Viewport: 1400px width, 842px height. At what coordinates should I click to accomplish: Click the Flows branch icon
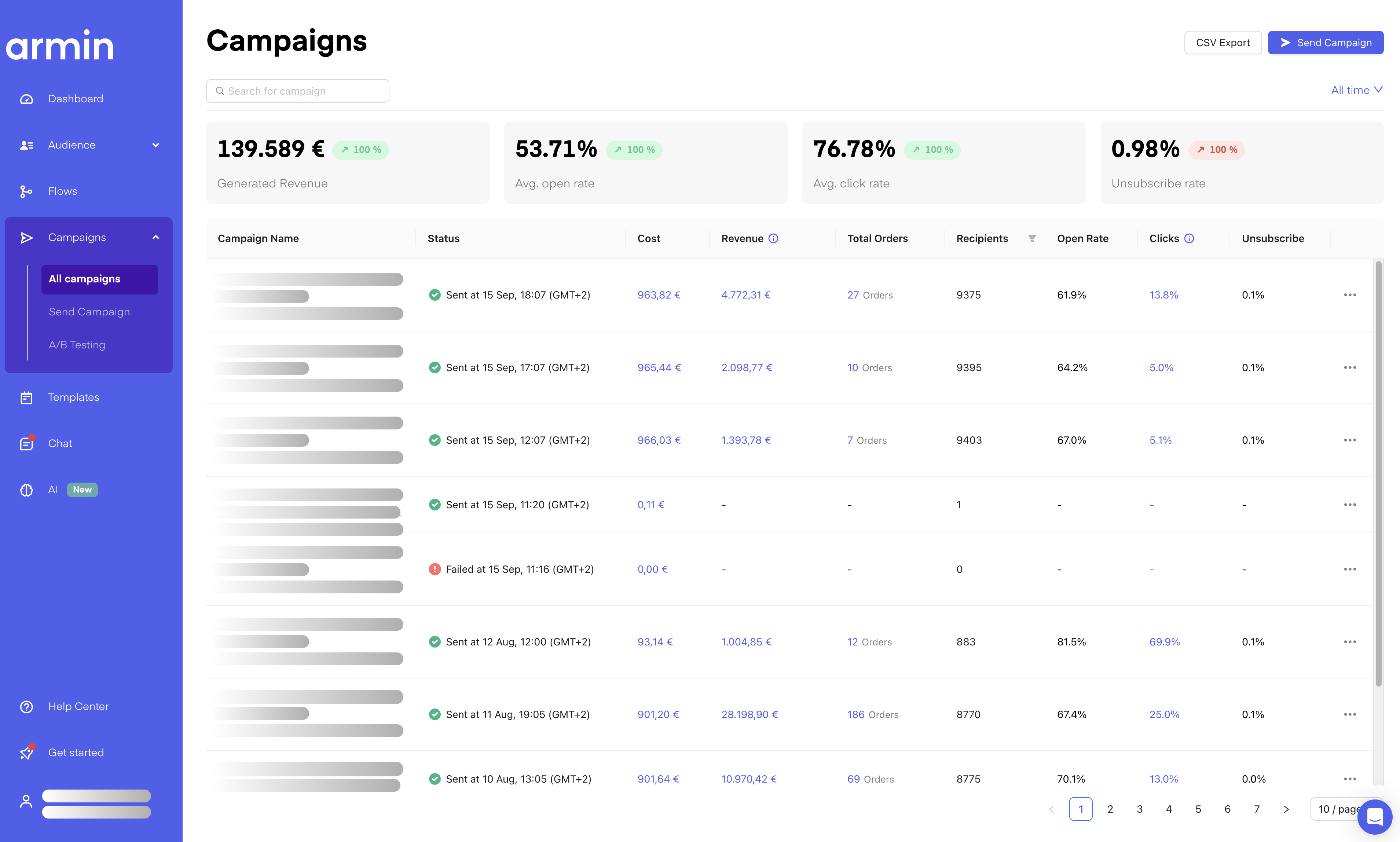pos(26,192)
